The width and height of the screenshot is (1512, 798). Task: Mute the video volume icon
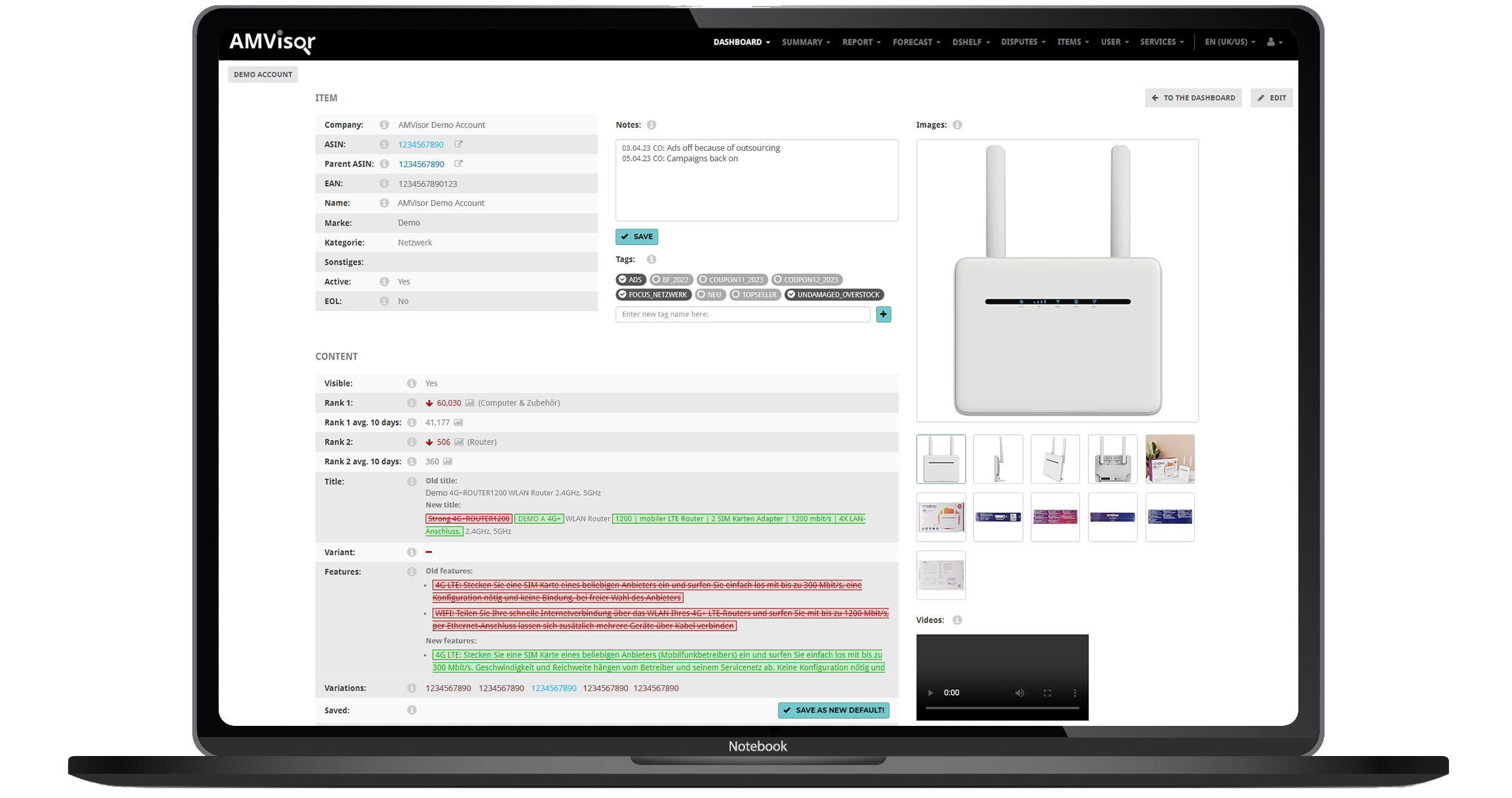(1020, 692)
